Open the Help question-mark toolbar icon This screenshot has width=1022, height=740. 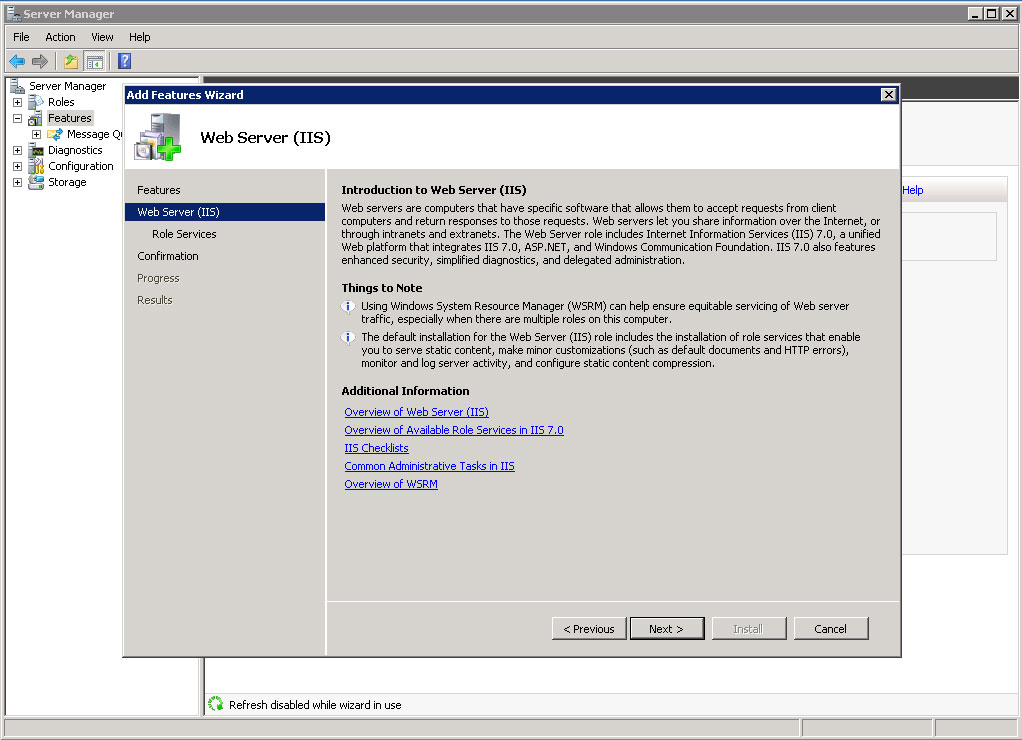[124, 61]
